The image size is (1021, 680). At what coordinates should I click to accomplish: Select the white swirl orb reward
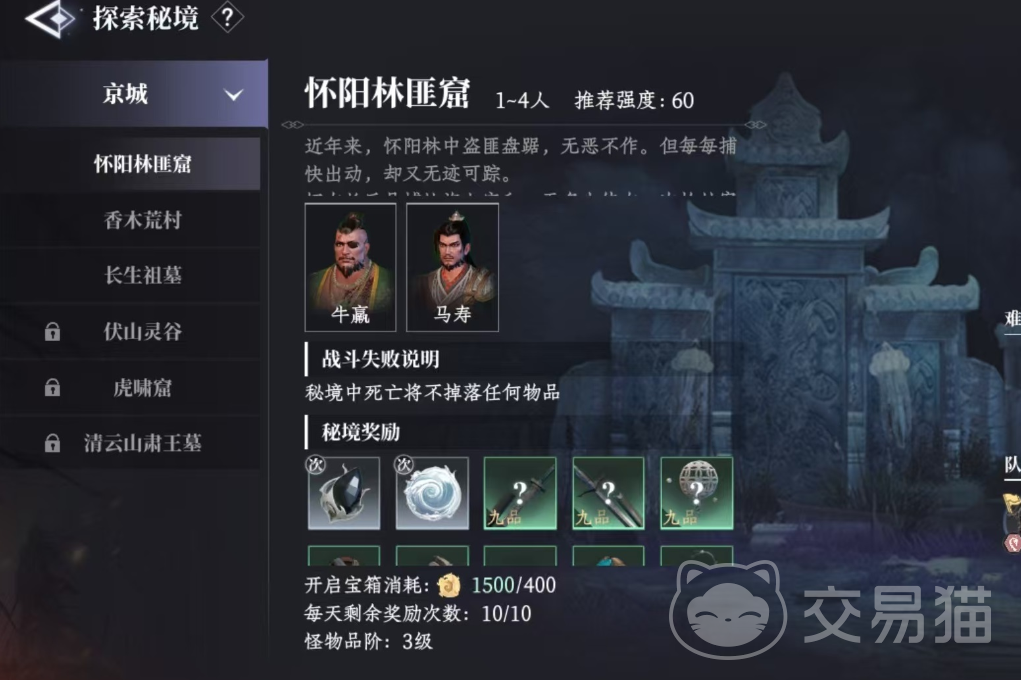432,493
